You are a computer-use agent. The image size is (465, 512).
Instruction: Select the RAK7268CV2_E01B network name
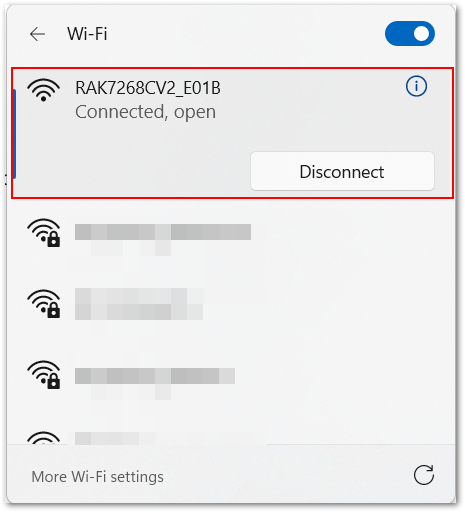[x=148, y=88]
